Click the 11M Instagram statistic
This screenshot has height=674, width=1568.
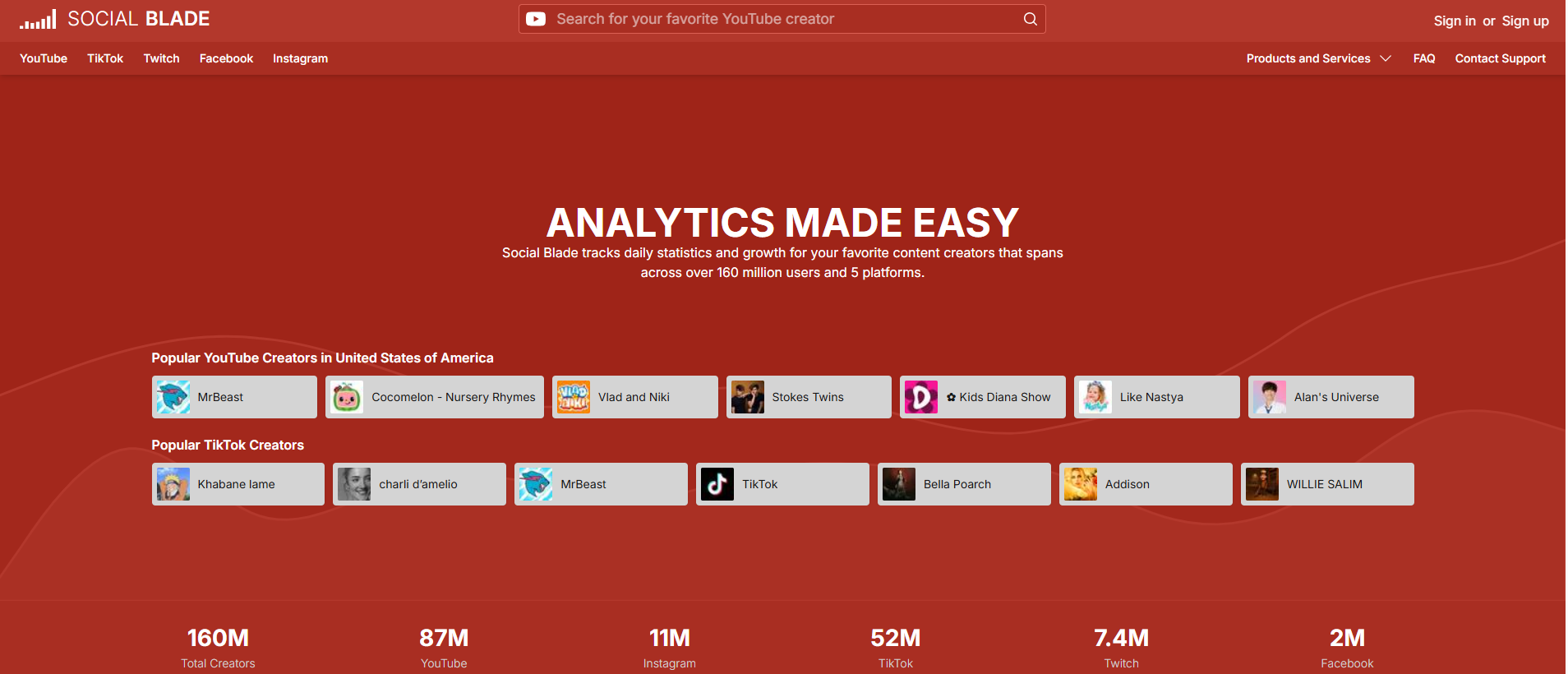tap(670, 649)
